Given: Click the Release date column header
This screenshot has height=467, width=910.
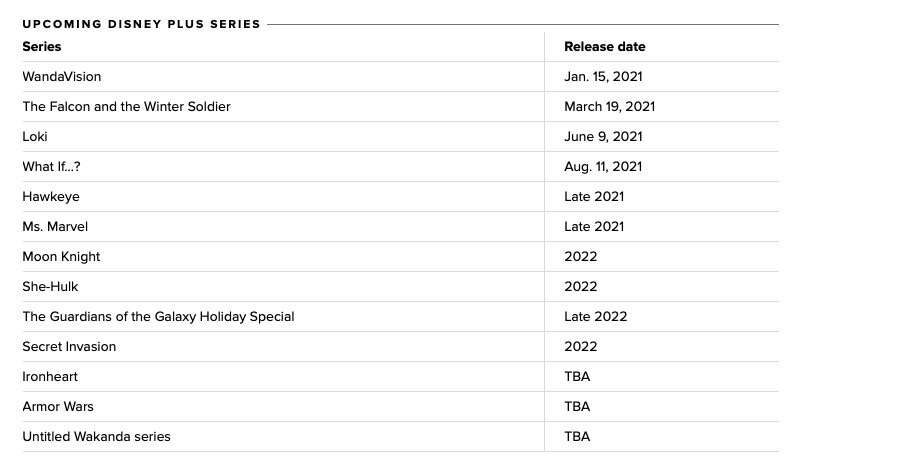Looking at the screenshot, I should click(x=604, y=47).
